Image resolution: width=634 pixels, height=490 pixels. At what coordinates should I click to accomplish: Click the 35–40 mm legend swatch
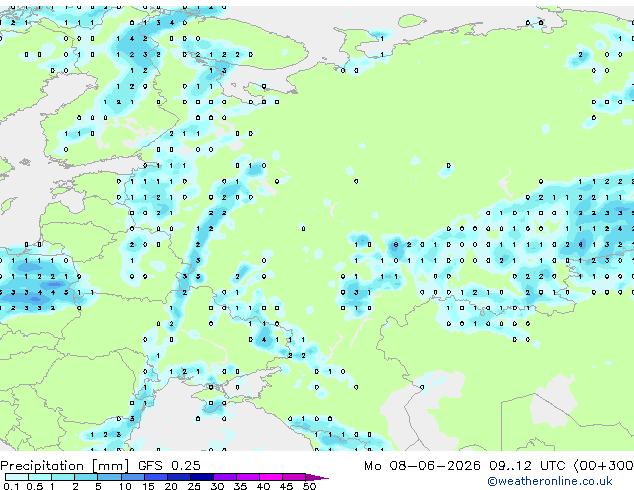[x=248, y=477]
